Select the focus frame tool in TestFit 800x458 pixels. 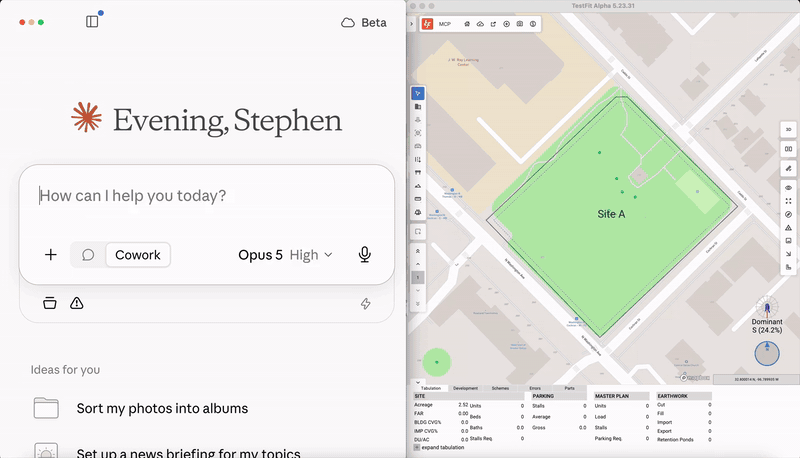click(x=418, y=133)
